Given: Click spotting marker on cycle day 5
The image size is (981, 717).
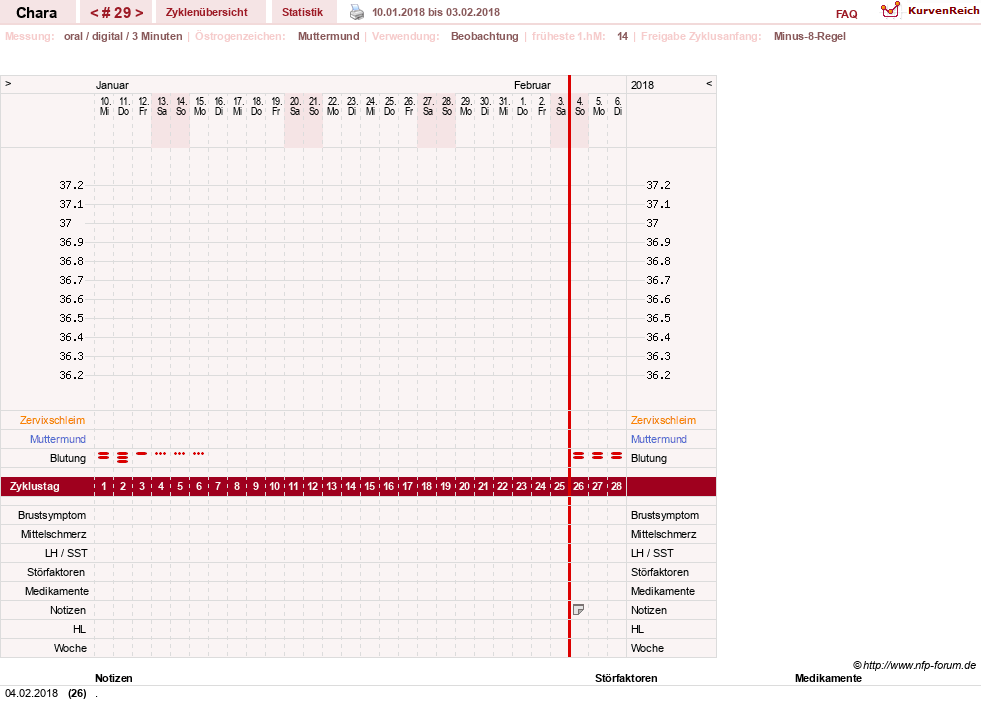Looking at the screenshot, I should tap(180, 454).
